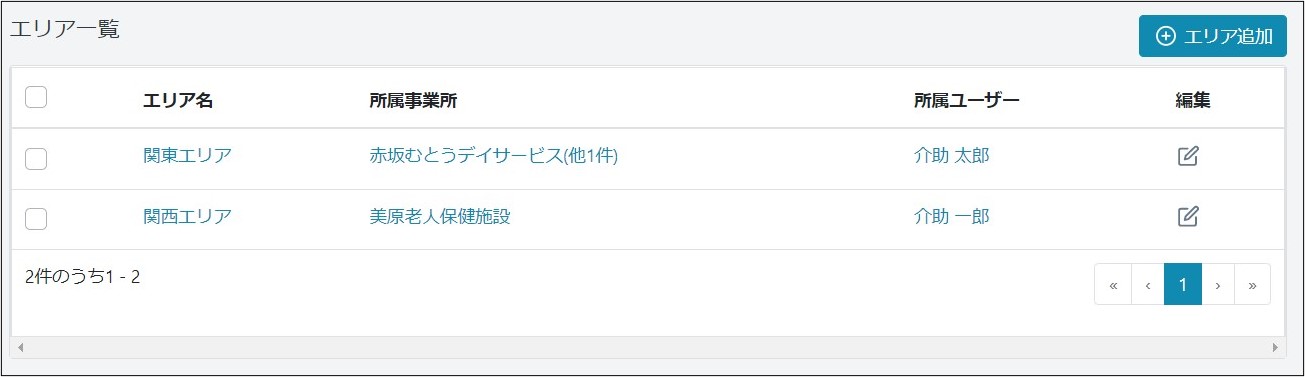
Task: Go to next page with › icon
Action: tap(1217, 284)
